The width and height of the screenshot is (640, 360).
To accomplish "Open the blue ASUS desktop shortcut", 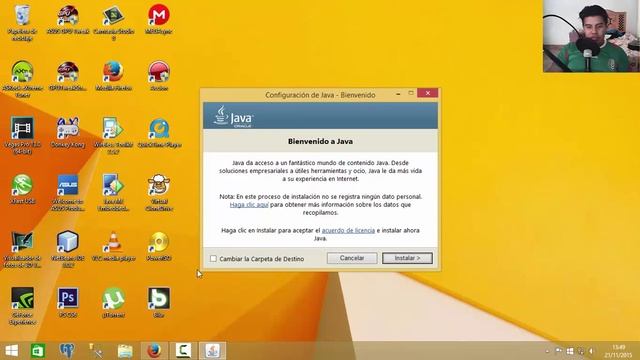I will (68, 193).
